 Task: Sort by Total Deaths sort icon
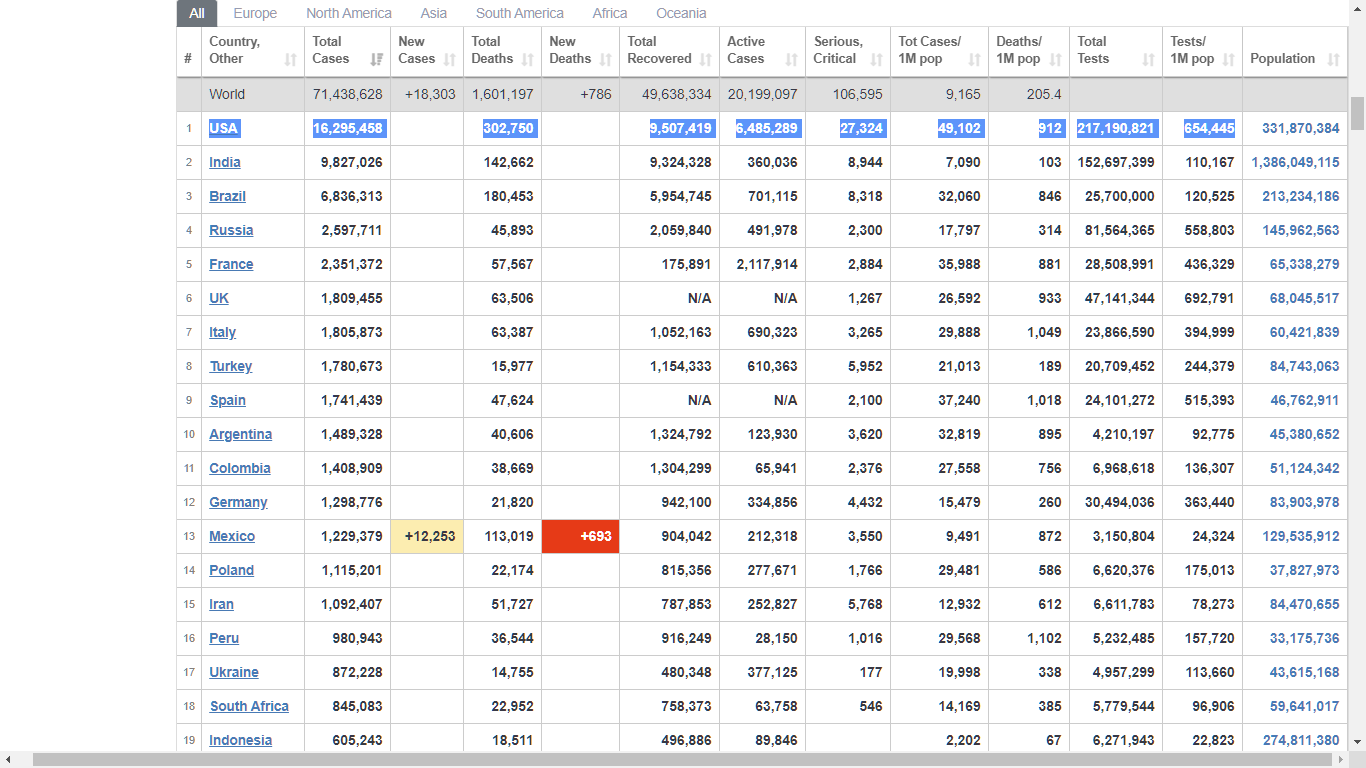(x=527, y=60)
